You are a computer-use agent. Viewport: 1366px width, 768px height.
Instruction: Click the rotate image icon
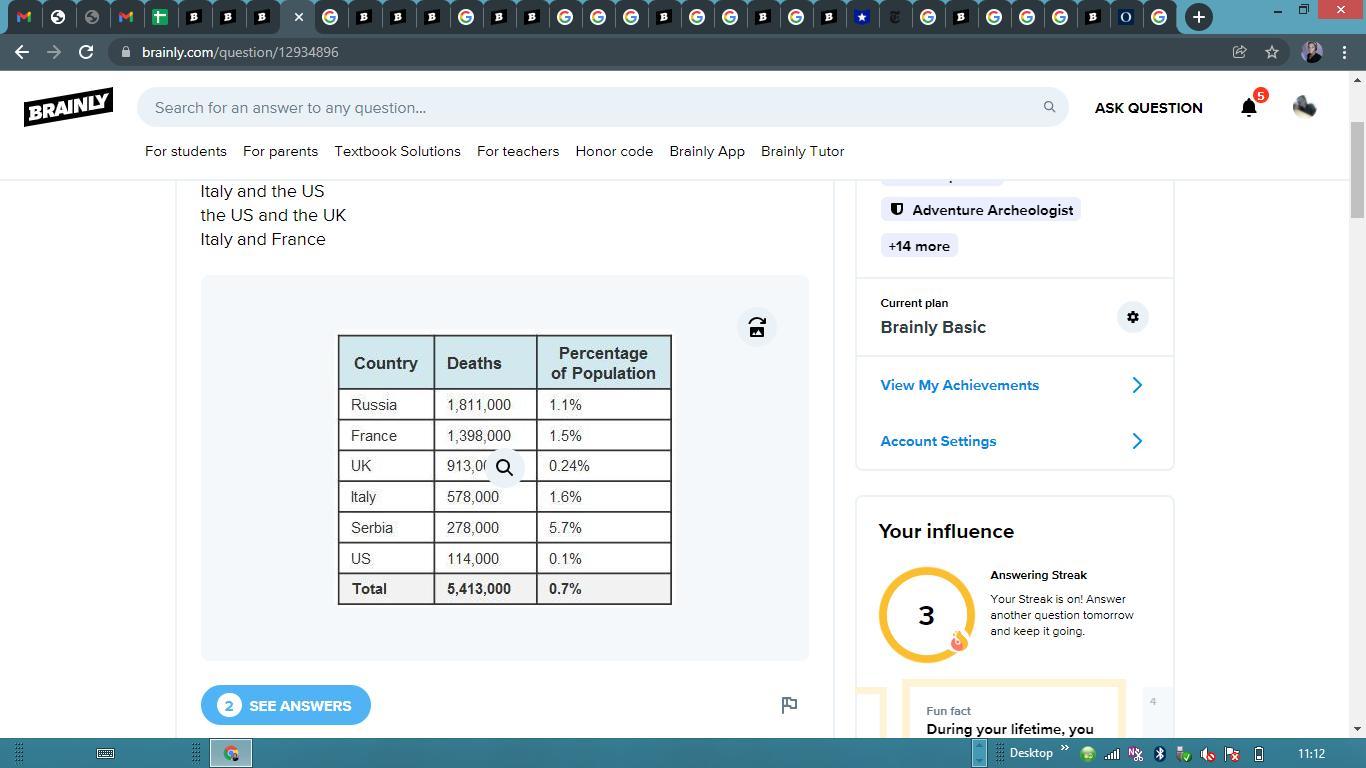757,328
